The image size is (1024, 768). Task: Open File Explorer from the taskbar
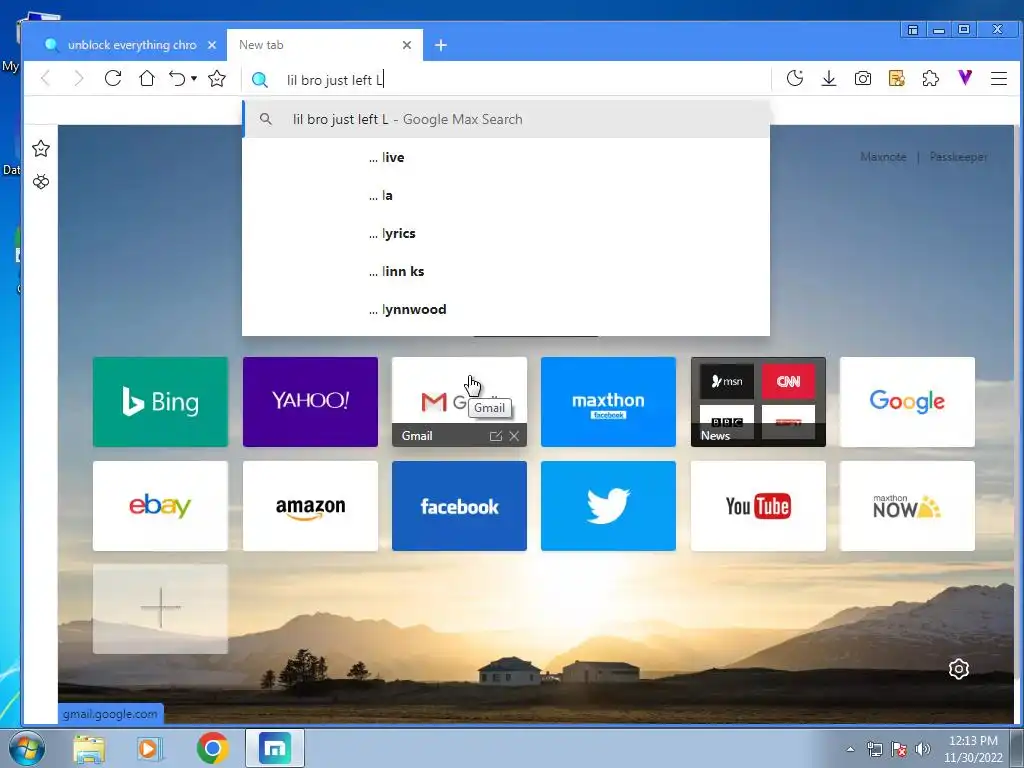click(x=89, y=748)
